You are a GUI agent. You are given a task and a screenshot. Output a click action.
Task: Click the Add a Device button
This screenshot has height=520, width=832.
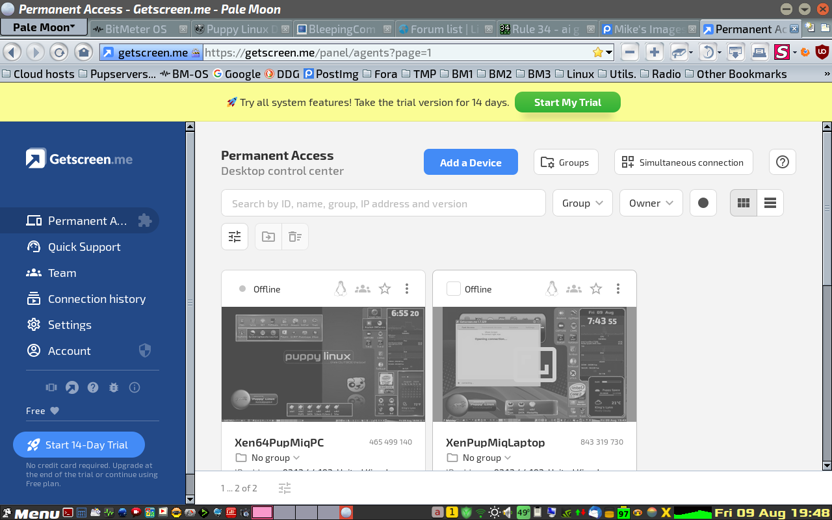[x=471, y=162]
